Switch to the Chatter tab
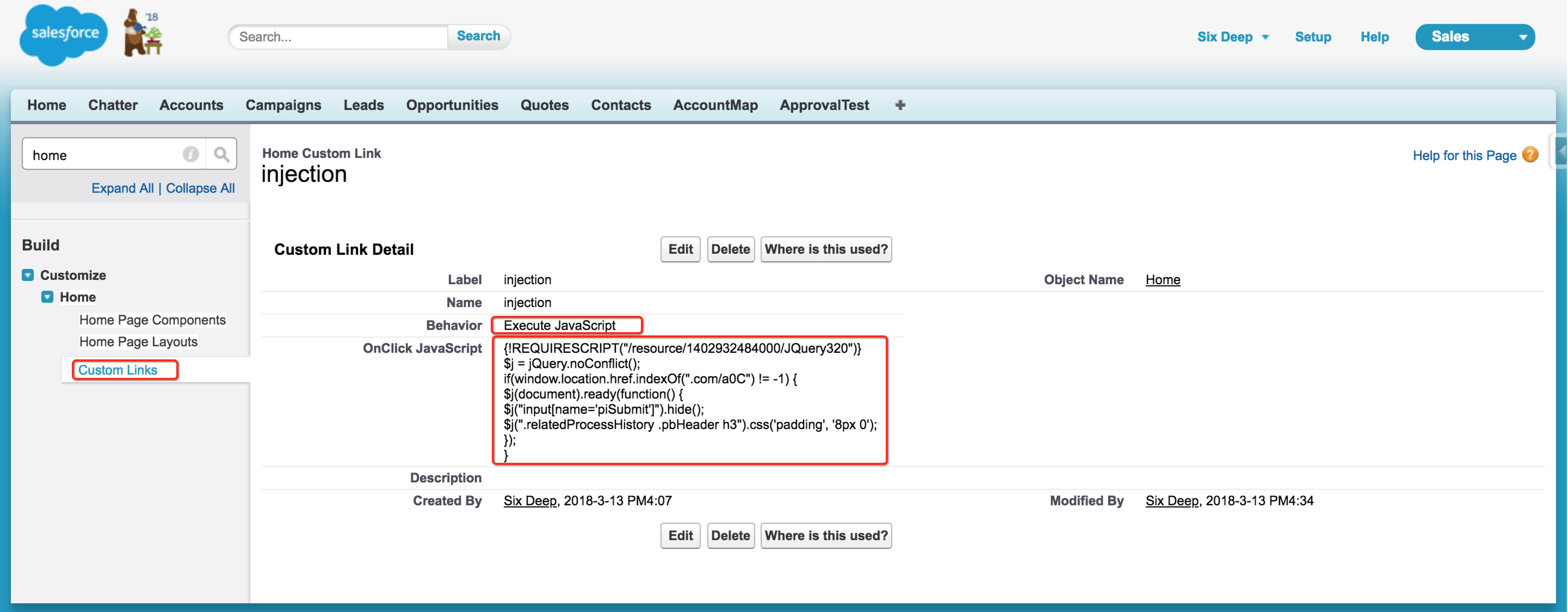Image resolution: width=1568 pixels, height=612 pixels. [x=113, y=105]
